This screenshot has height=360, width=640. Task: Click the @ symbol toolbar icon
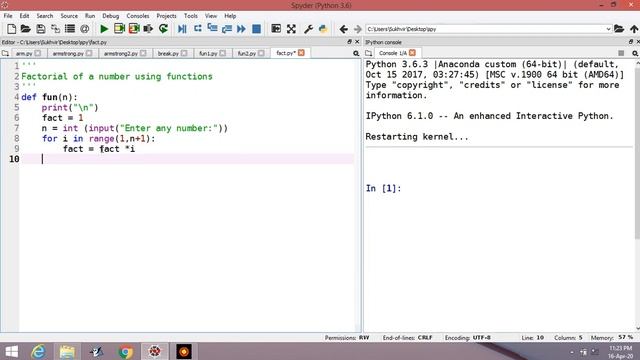tap(84, 29)
